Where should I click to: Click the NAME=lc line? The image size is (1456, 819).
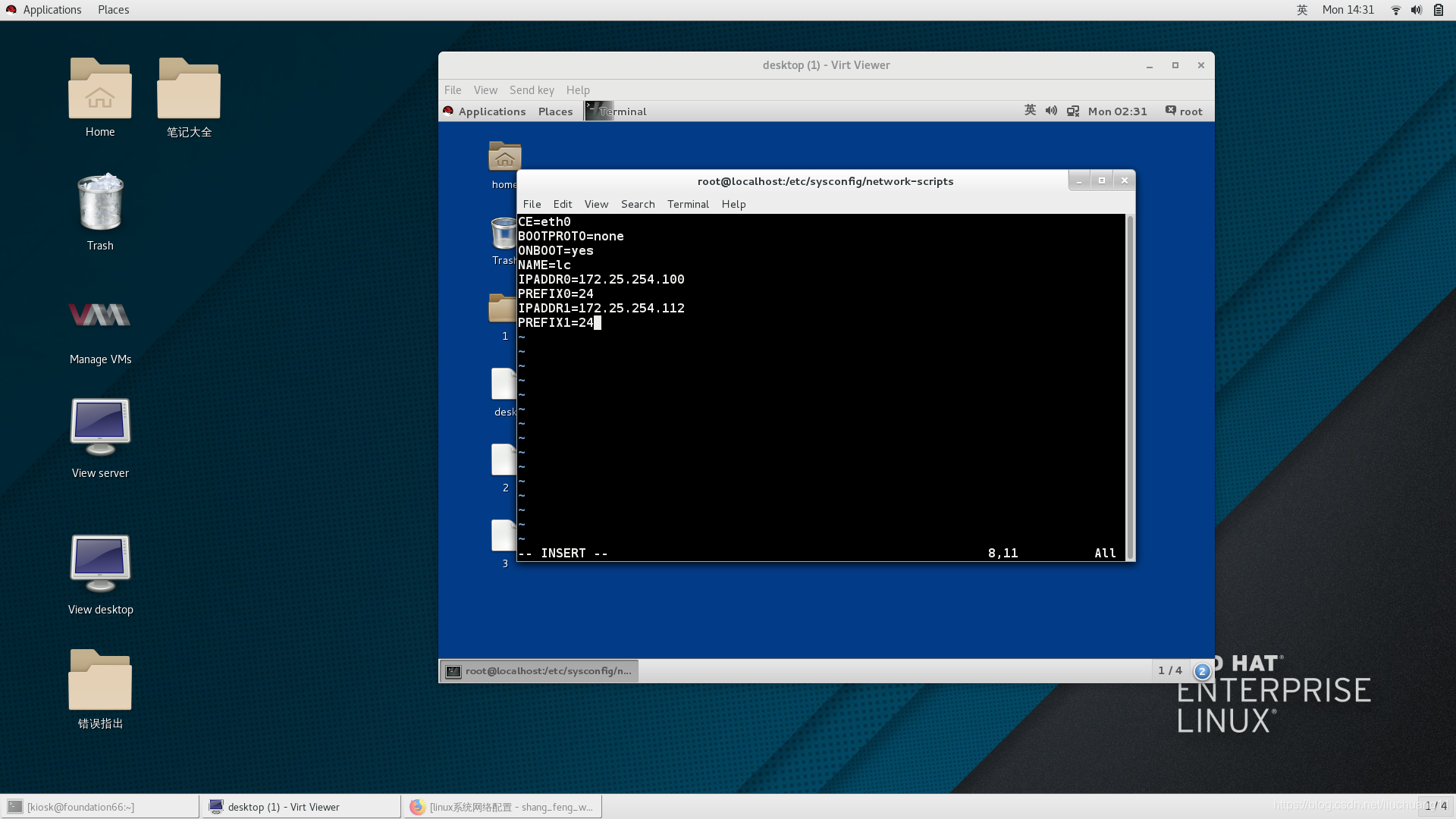[544, 265]
